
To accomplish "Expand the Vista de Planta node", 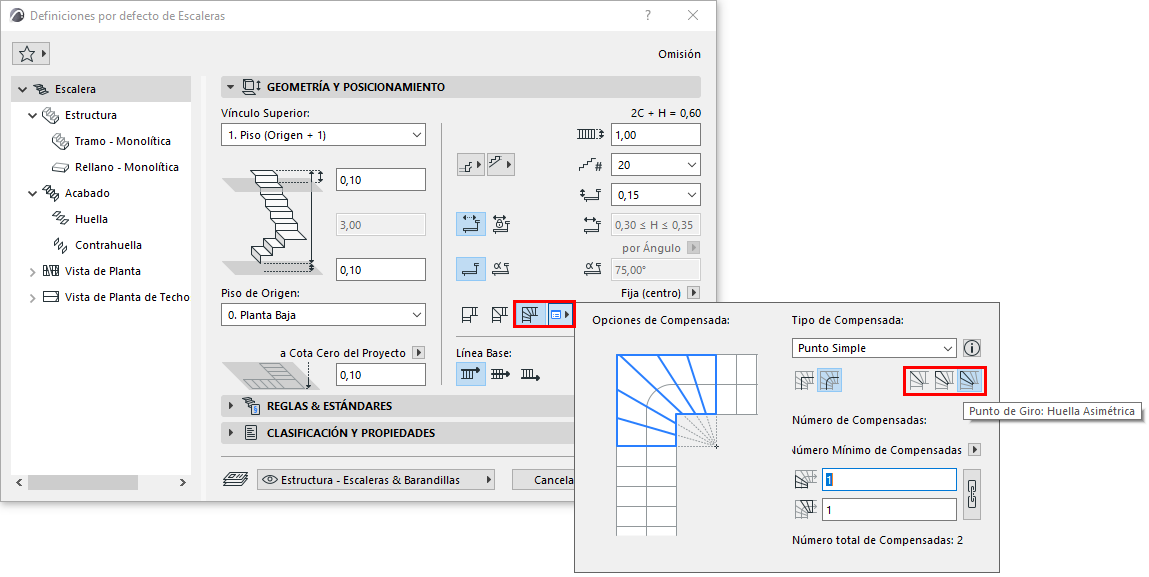I will pyautogui.click(x=32, y=272).
